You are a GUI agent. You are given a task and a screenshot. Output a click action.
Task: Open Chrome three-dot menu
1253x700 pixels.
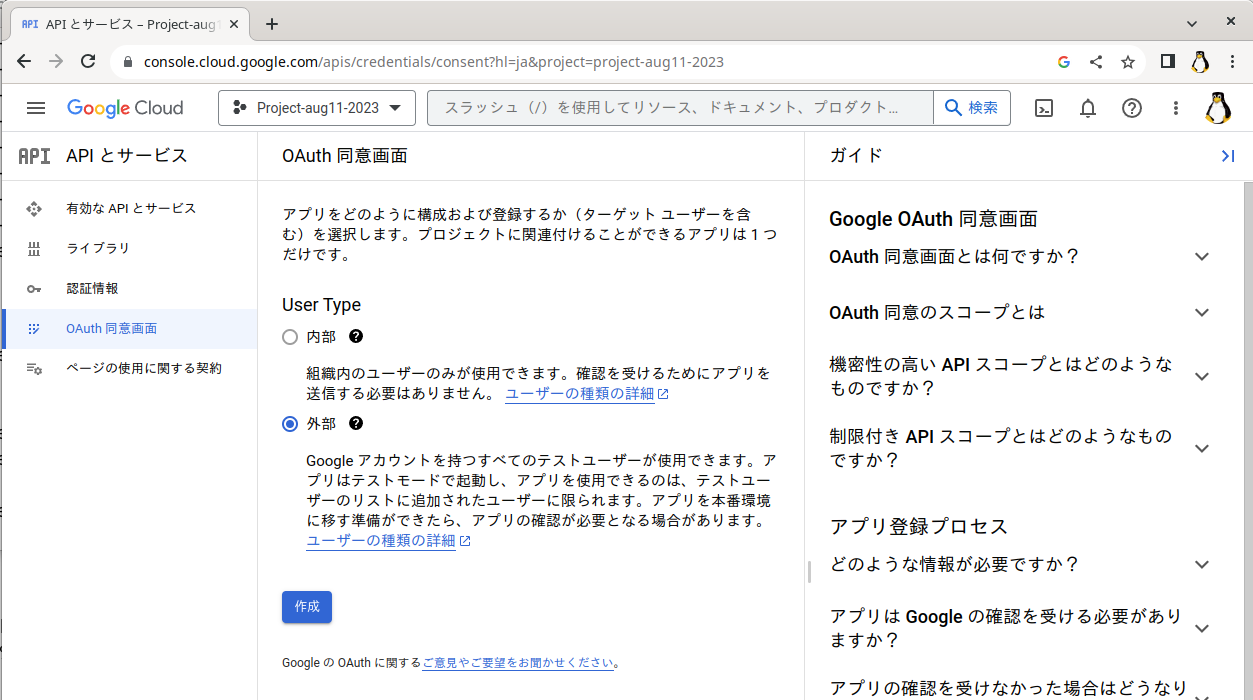[x=1232, y=62]
